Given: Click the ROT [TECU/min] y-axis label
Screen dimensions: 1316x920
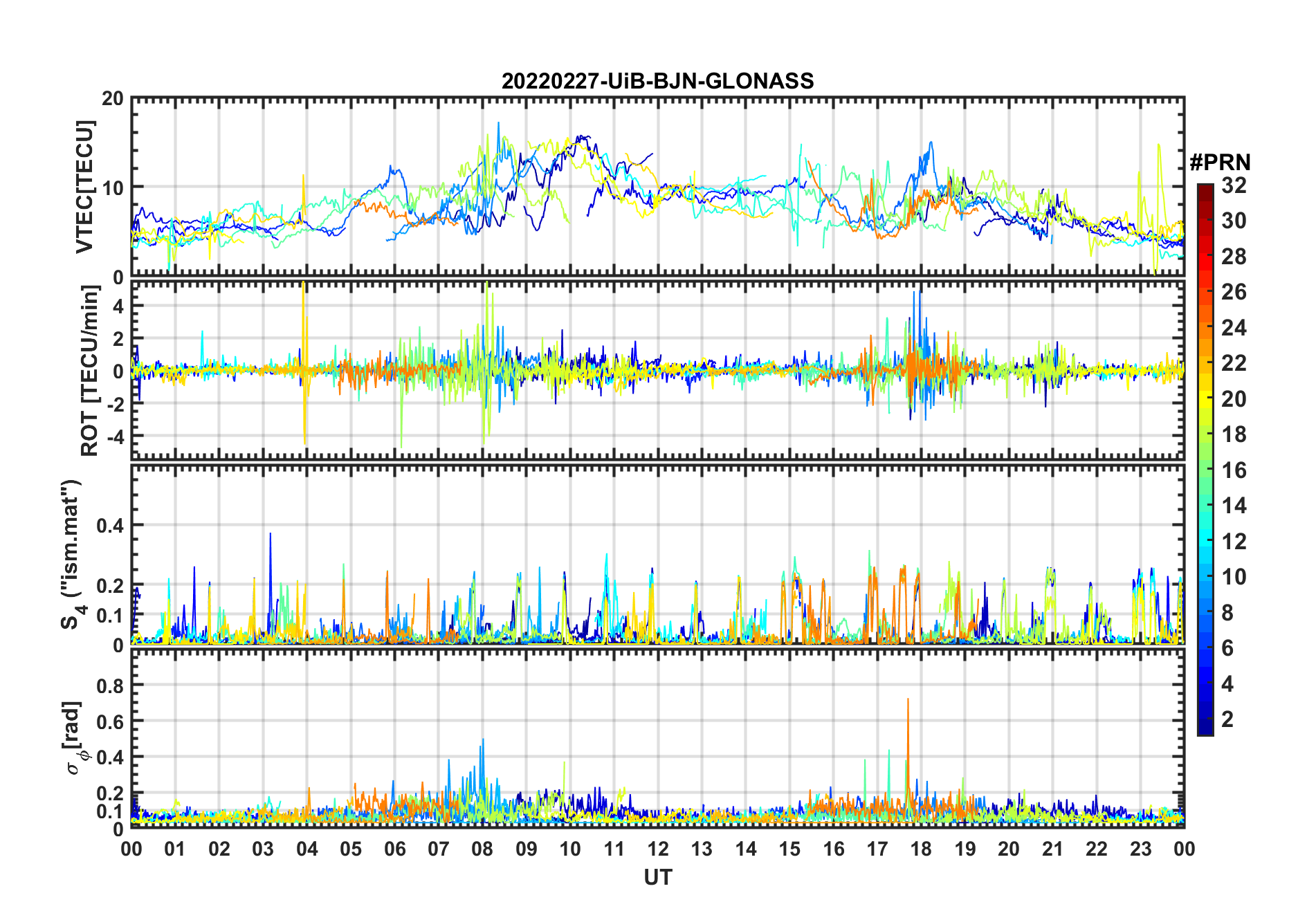Looking at the screenshot, I should click(89, 370).
